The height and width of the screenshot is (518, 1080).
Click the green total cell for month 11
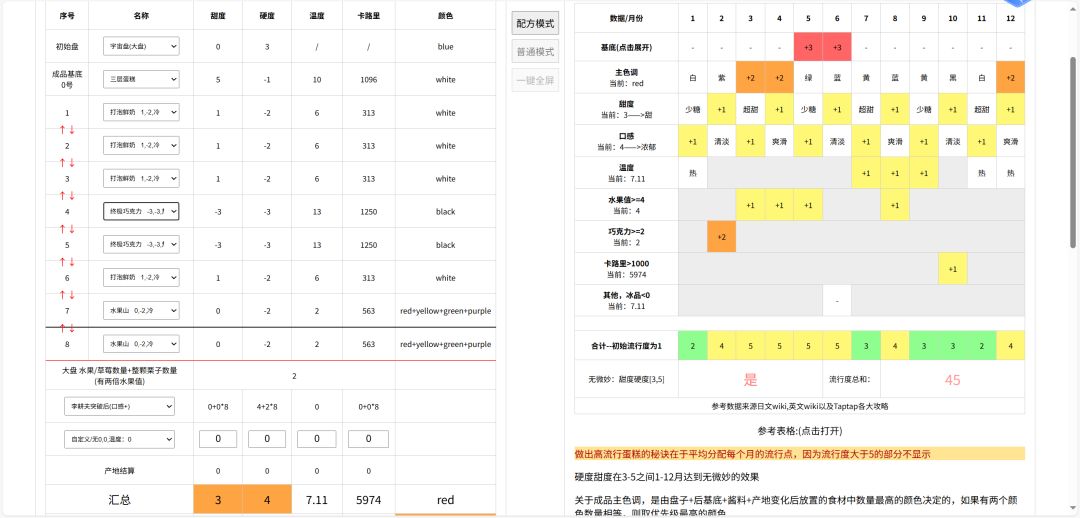[982, 346]
